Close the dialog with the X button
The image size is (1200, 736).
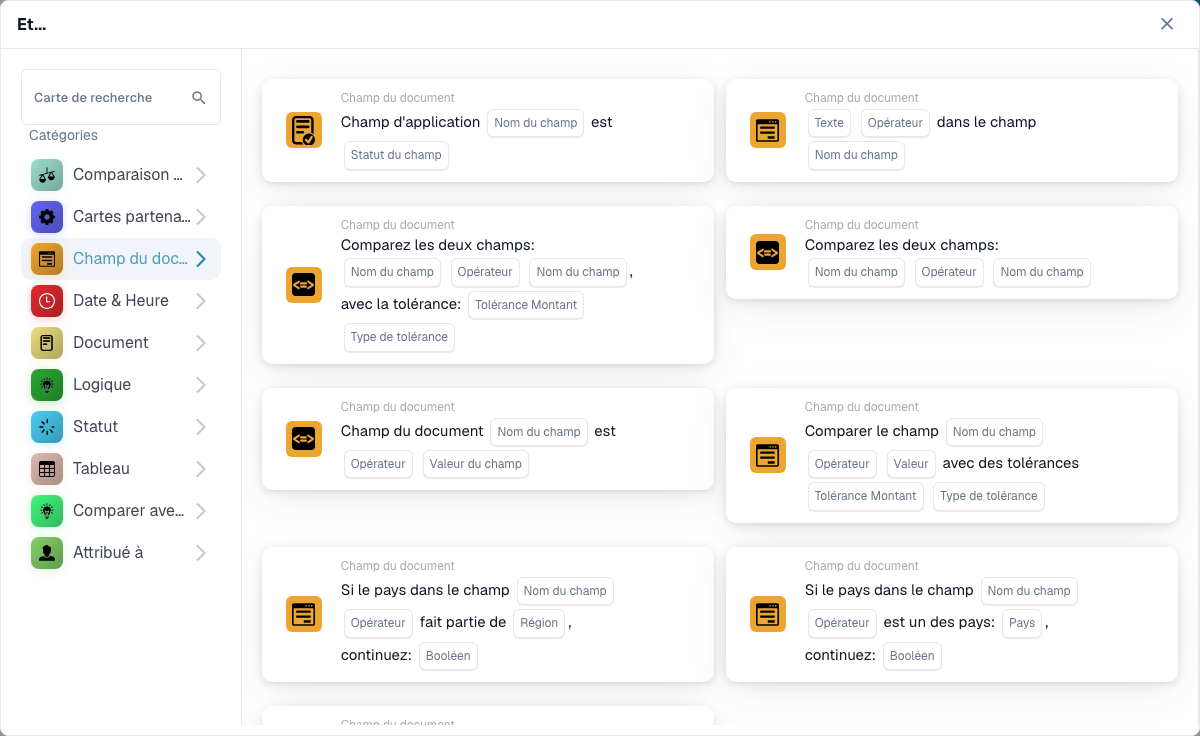[1167, 24]
